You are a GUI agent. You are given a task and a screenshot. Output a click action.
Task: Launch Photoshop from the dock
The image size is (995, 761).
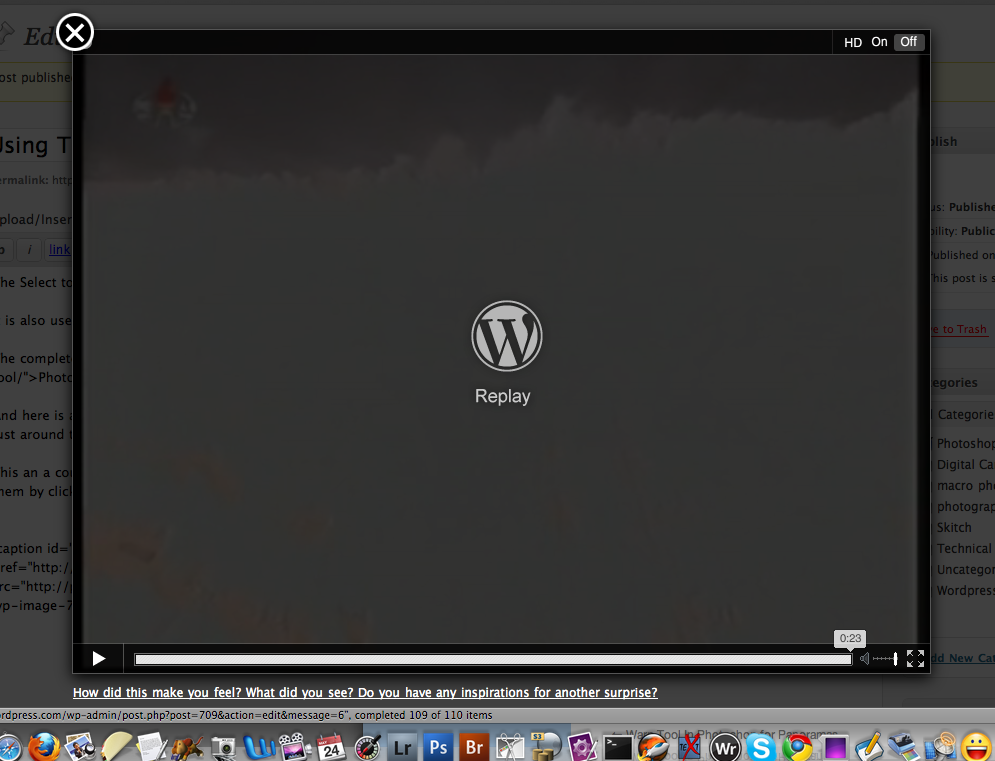click(x=438, y=747)
